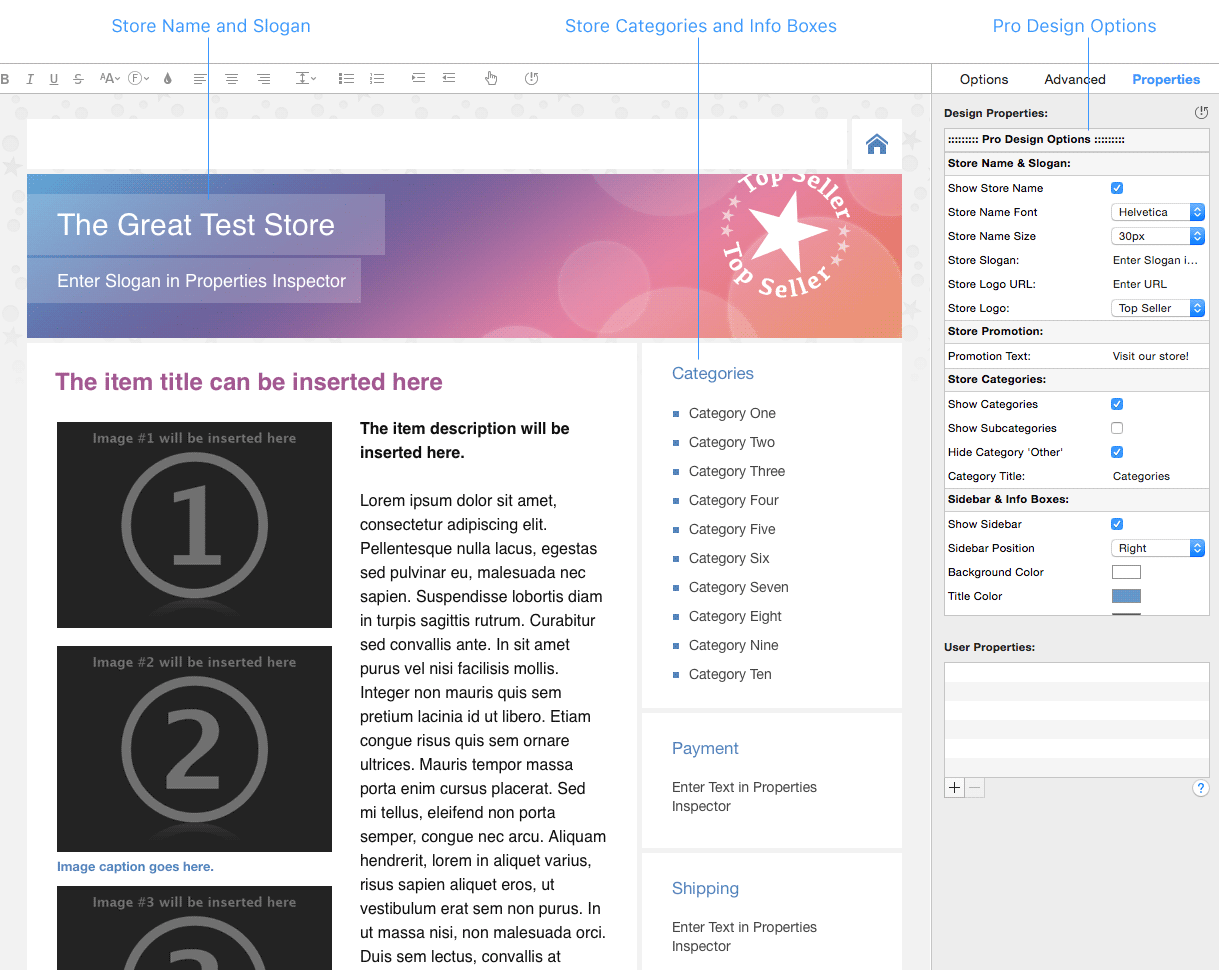
Task: Apply strikethrough formatting
Action: pyautogui.click(x=78, y=79)
